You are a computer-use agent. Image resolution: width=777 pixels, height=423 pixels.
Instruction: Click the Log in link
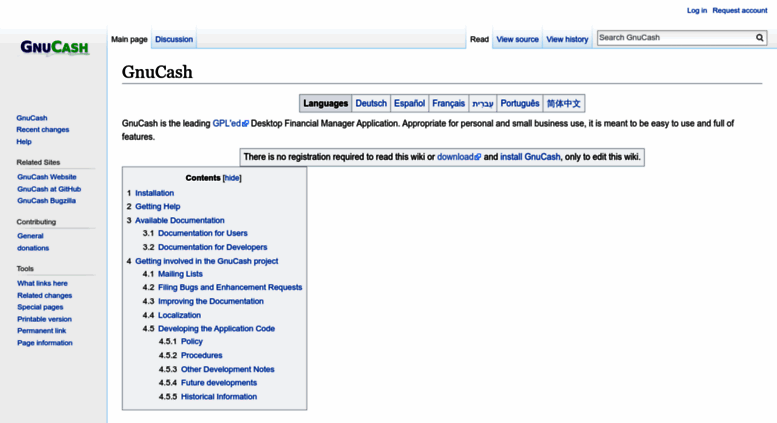tap(697, 10)
